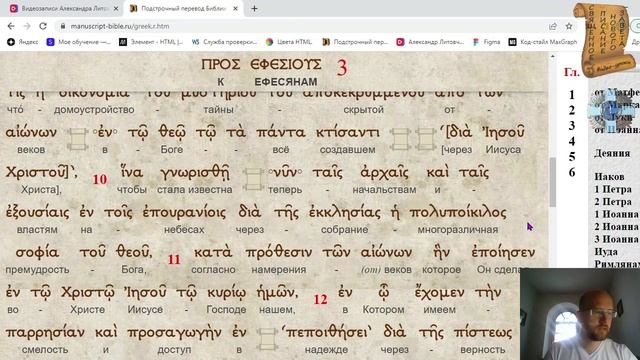Reload the page

[x=43, y=26]
